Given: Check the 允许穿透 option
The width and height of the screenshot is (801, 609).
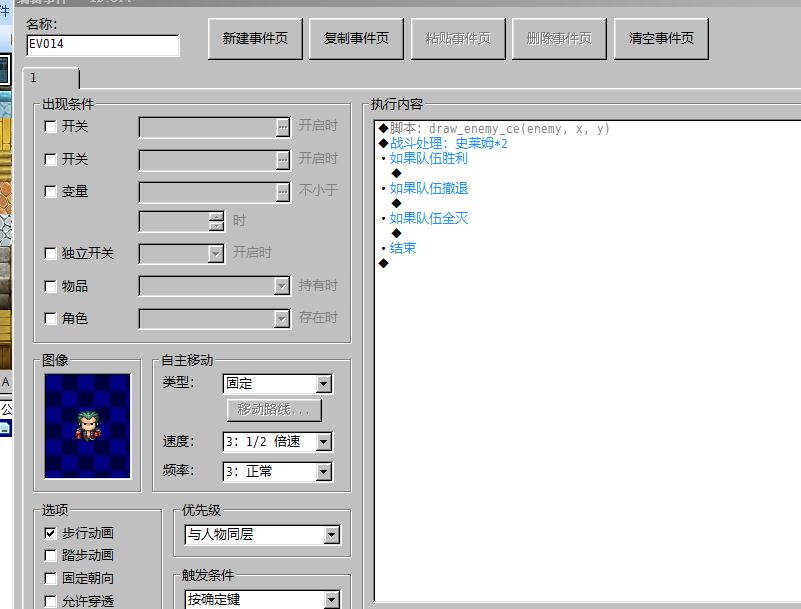Looking at the screenshot, I should point(50,601).
